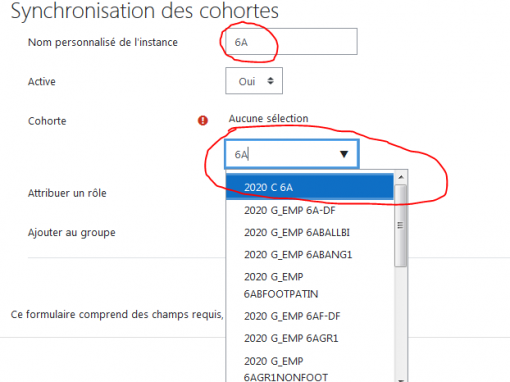This screenshot has width=510, height=382.
Task: Click the suggestion list's scroll-up arrow
Action: [x=401, y=177]
